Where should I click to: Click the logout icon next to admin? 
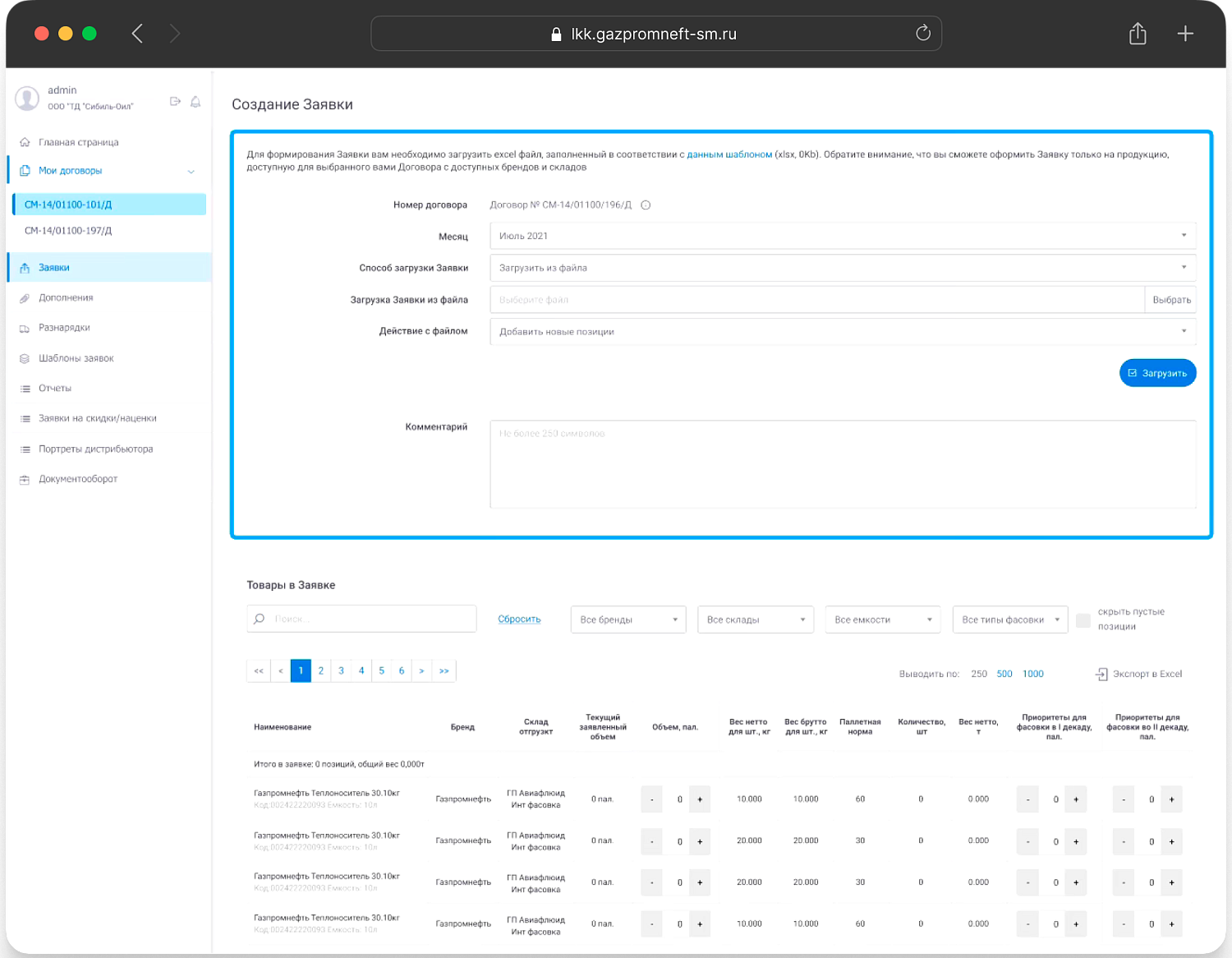coord(175,101)
